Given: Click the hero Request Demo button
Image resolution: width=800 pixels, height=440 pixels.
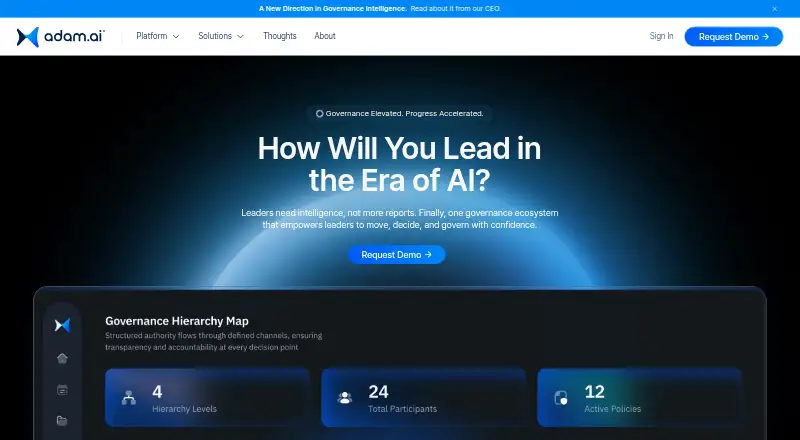Looking at the screenshot, I should (x=396, y=255).
